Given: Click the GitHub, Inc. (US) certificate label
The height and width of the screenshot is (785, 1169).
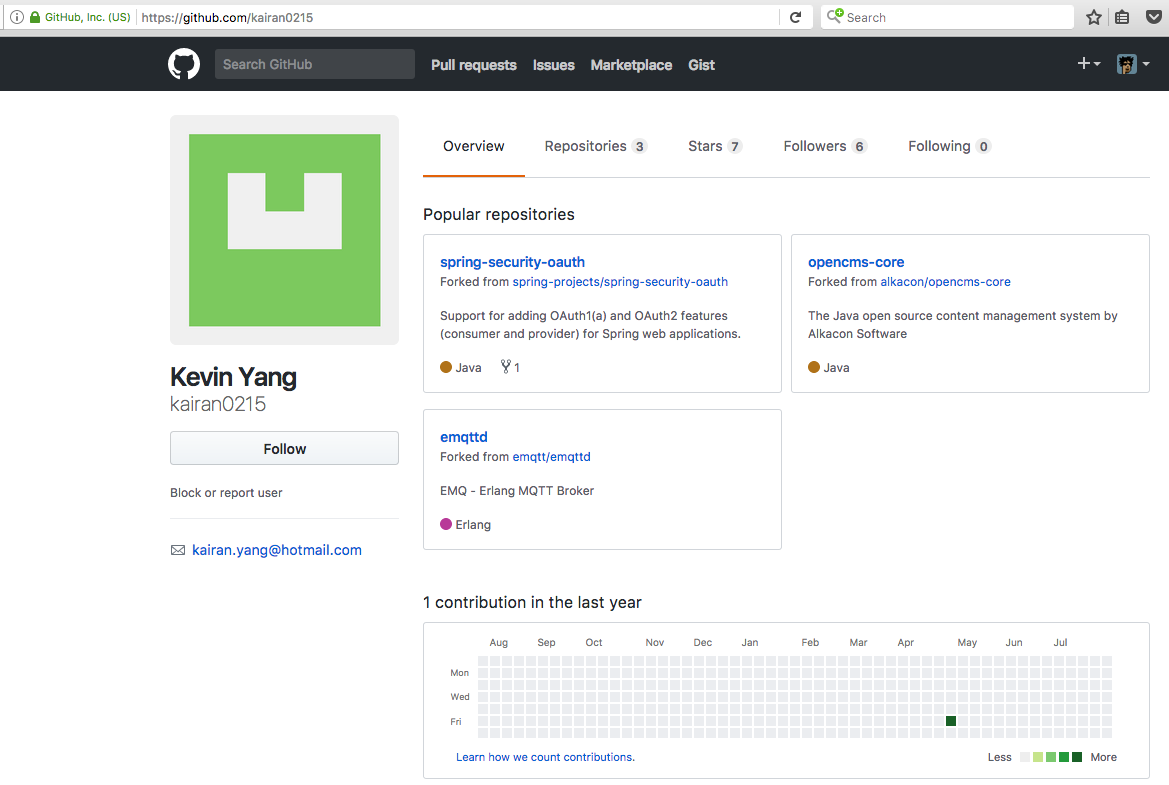Looking at the screenshot, I should [87, 16].
